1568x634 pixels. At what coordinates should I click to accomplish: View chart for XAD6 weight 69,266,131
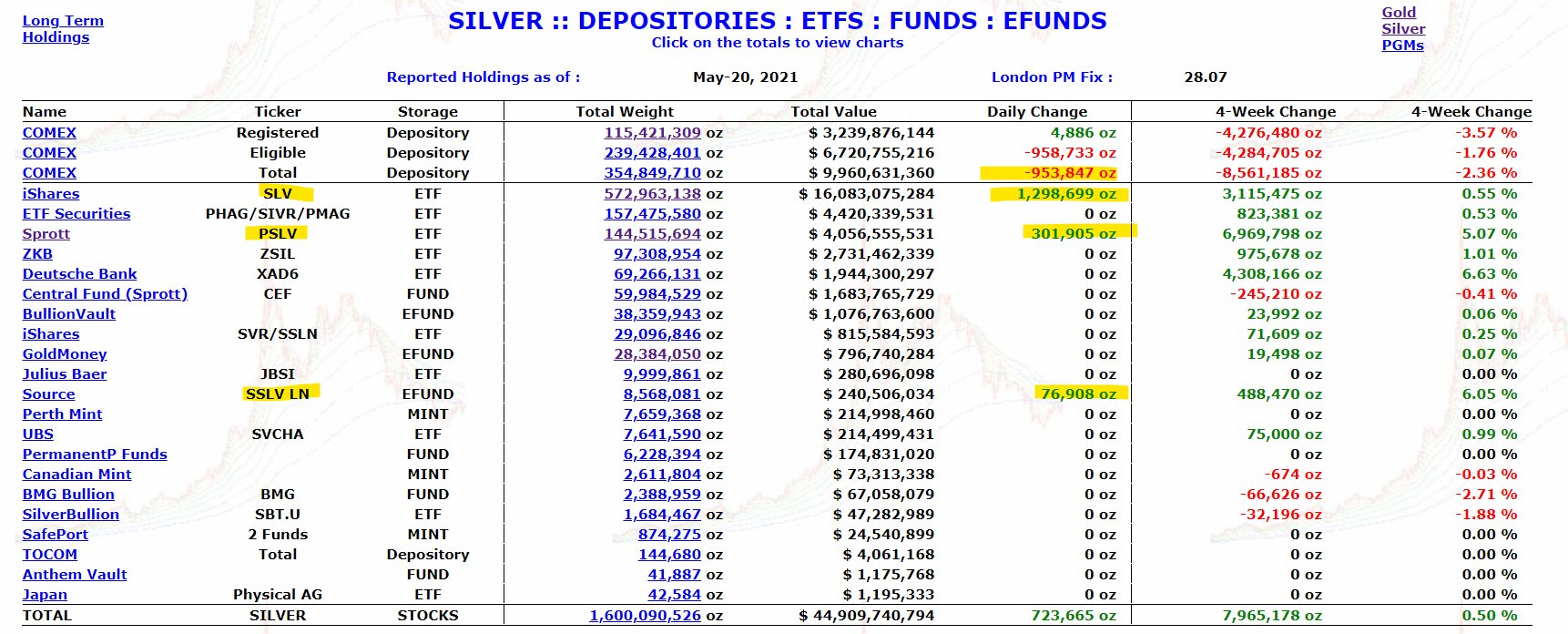point(657,274)
